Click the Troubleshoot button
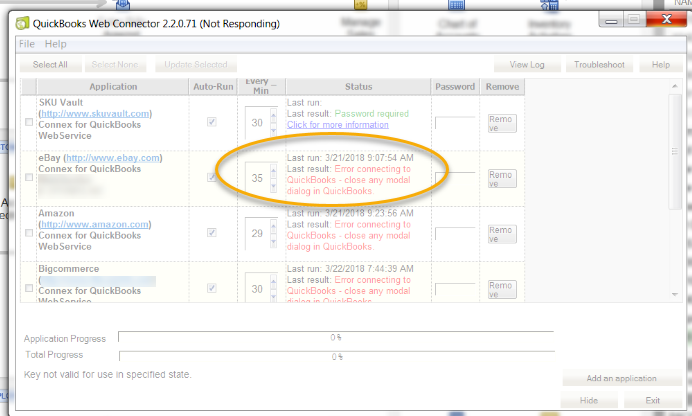 pyautogui.click(x=599, y=65)
